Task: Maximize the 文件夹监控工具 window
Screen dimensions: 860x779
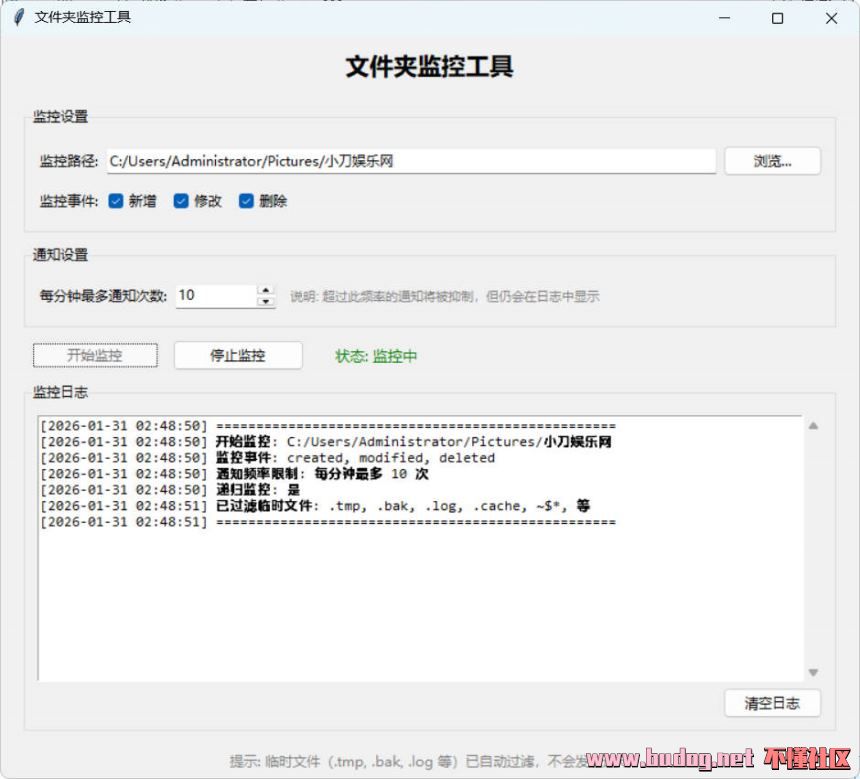Action: click(777, 18)
